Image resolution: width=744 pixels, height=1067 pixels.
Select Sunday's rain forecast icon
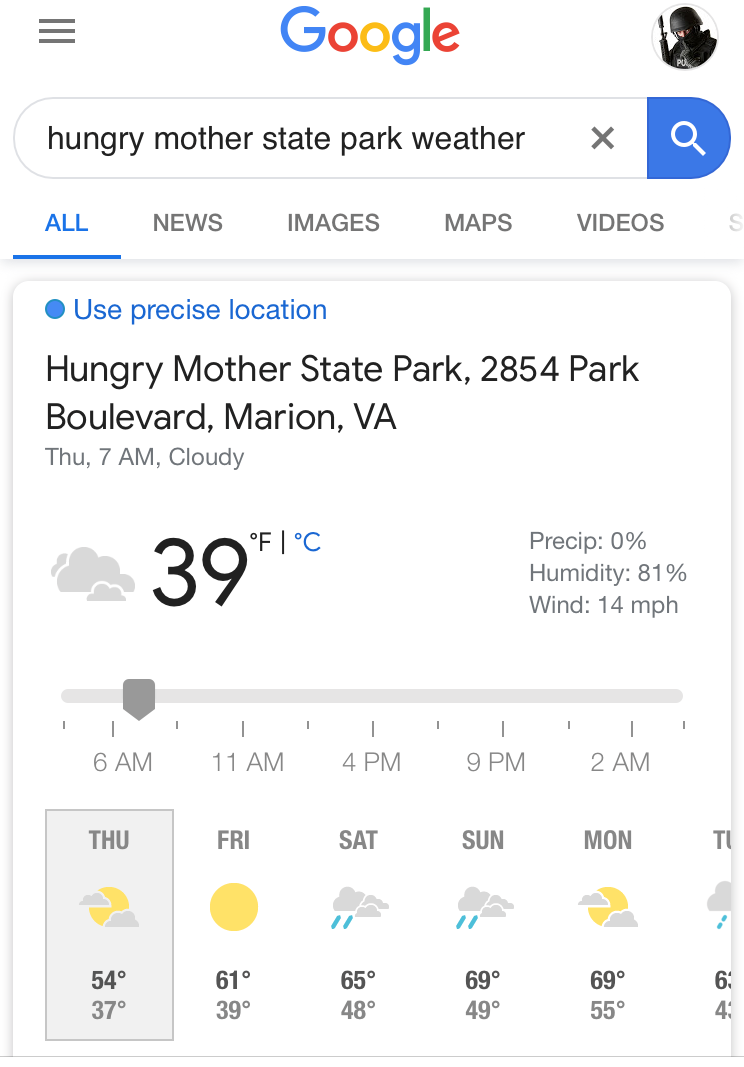(483, 908)
